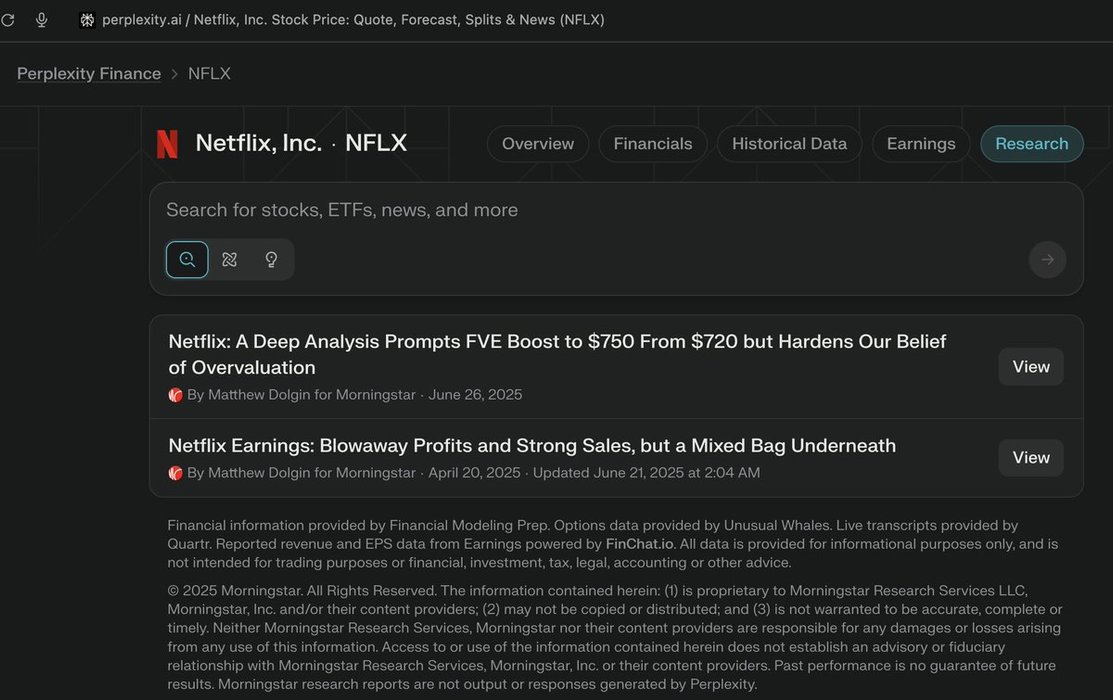This screenshot has height=700, width=1113.
Task: Go to the Earnings tab
Action: pos(921,144)
